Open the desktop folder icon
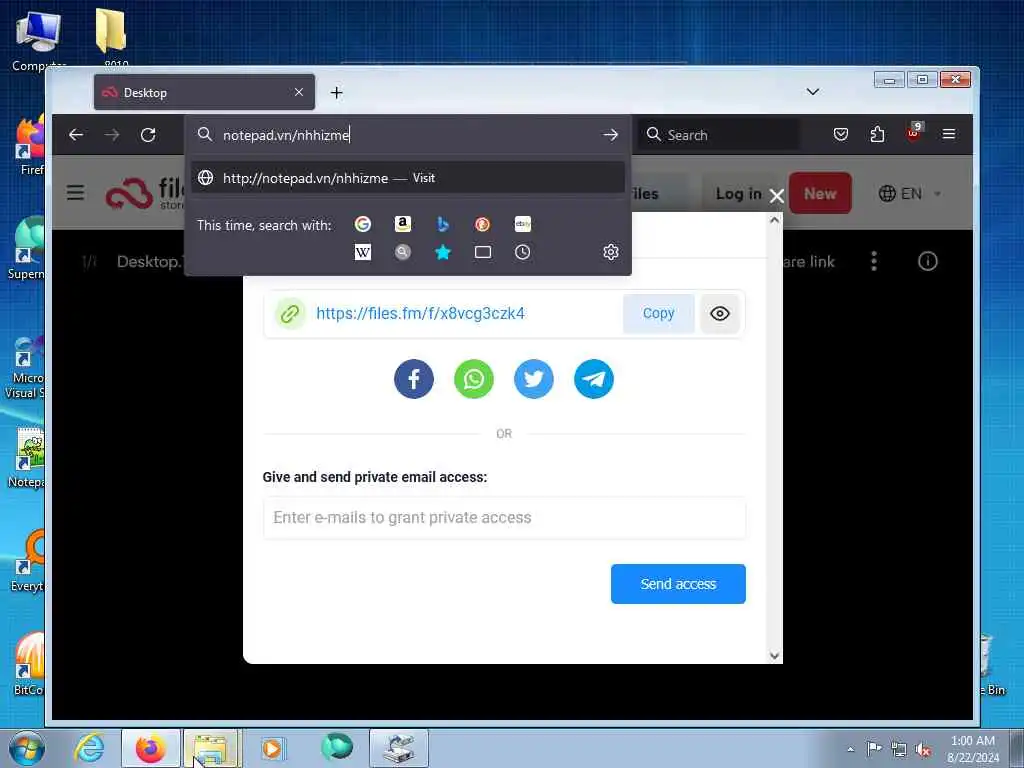 [111, 37]
